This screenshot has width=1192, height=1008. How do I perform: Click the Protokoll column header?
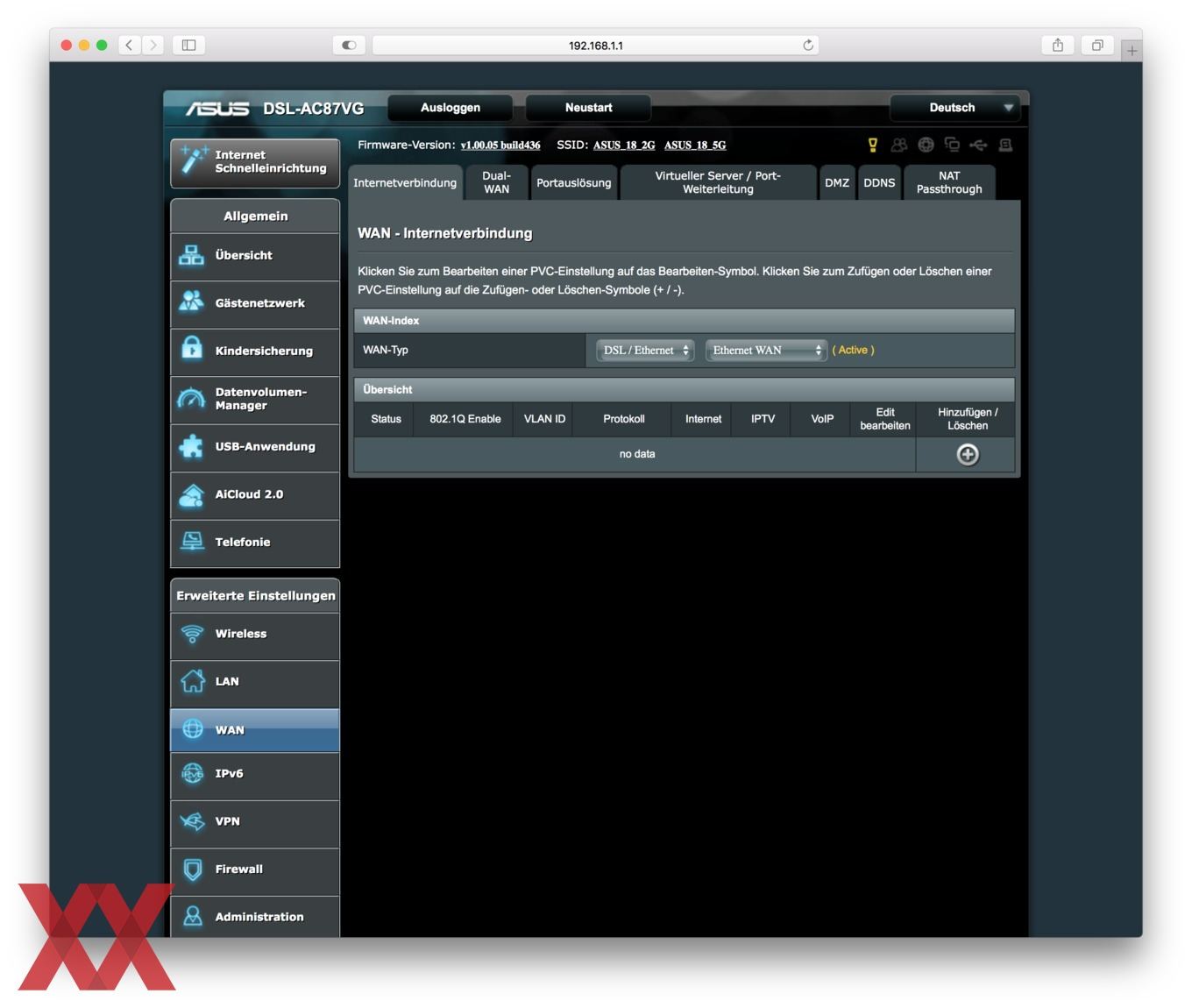624,419
